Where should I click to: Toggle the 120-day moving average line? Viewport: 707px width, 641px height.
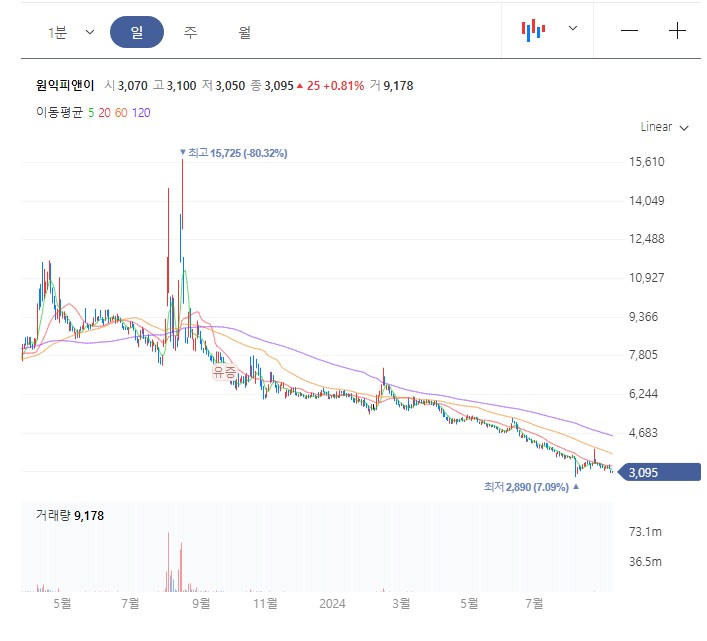pyautogui.click(x=141, y=113)
